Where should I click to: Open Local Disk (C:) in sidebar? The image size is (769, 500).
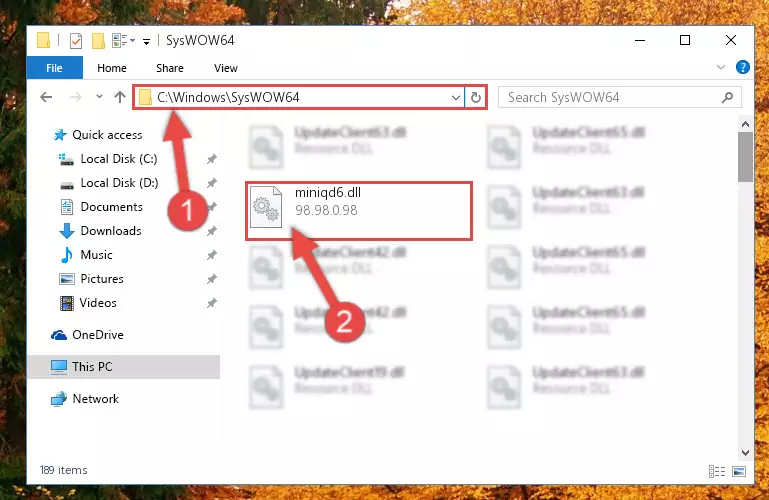tap(108, 159)
